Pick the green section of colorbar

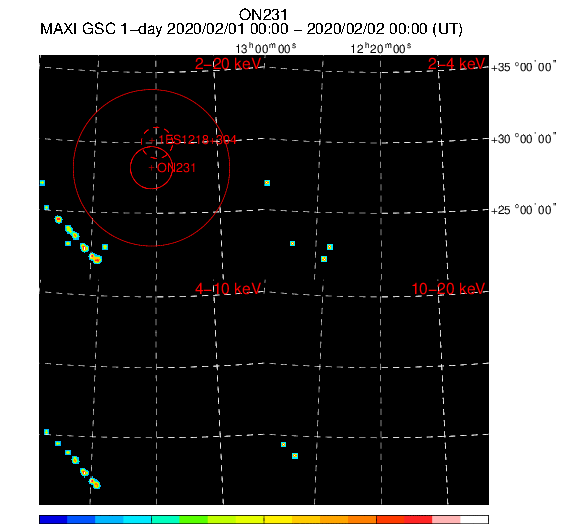point(193,519)
